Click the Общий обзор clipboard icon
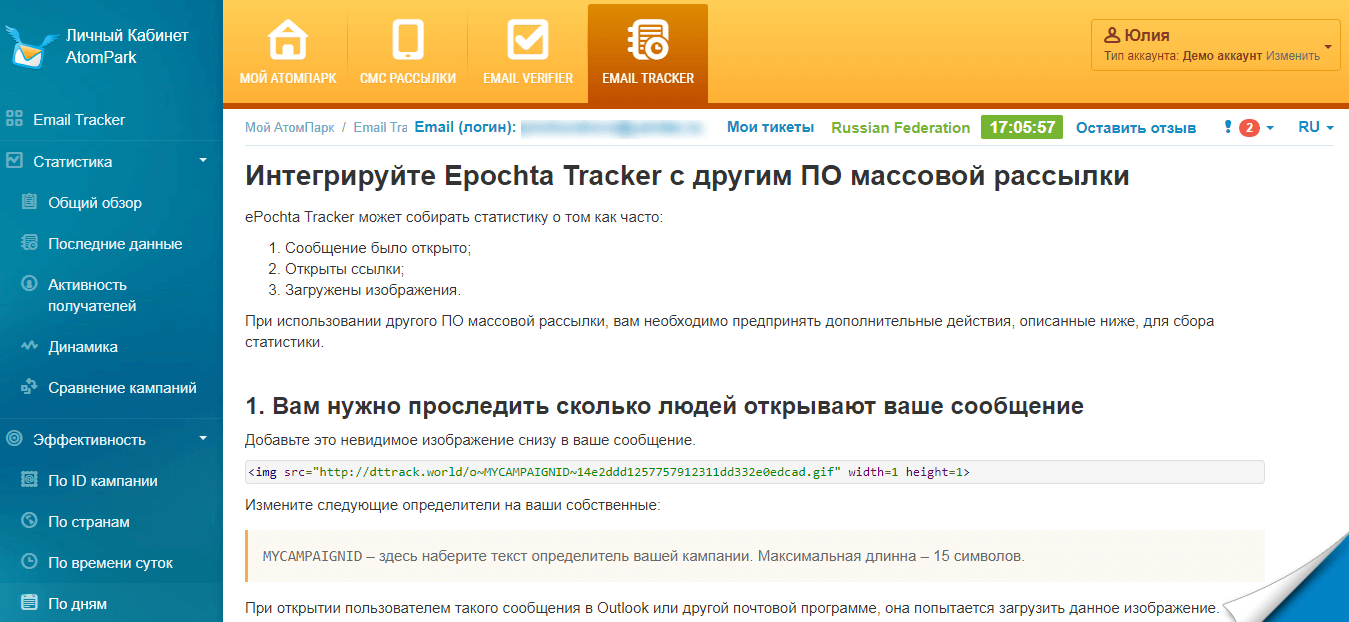 pos(29,202)
